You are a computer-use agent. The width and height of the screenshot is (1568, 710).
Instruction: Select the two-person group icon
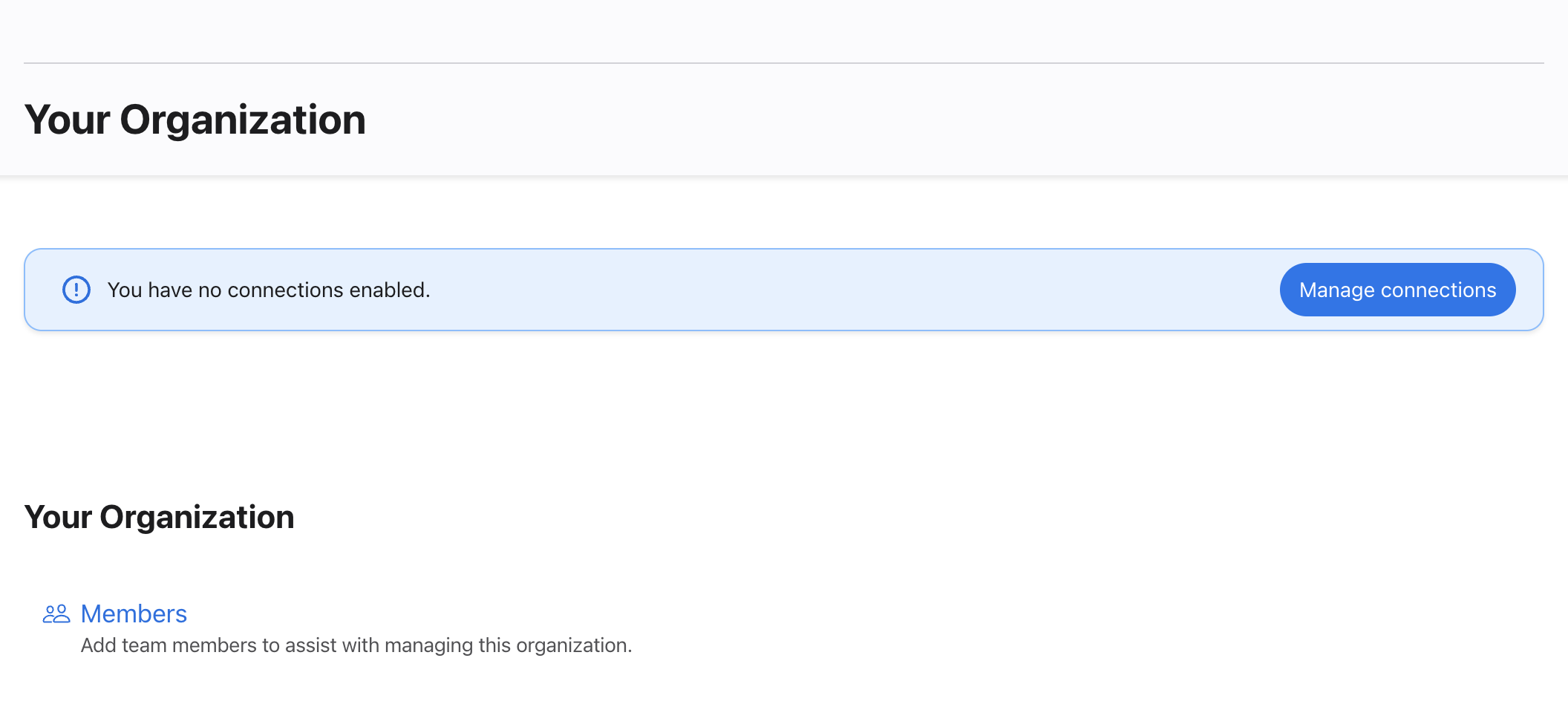pyautogui.click(x=56, y=614)
